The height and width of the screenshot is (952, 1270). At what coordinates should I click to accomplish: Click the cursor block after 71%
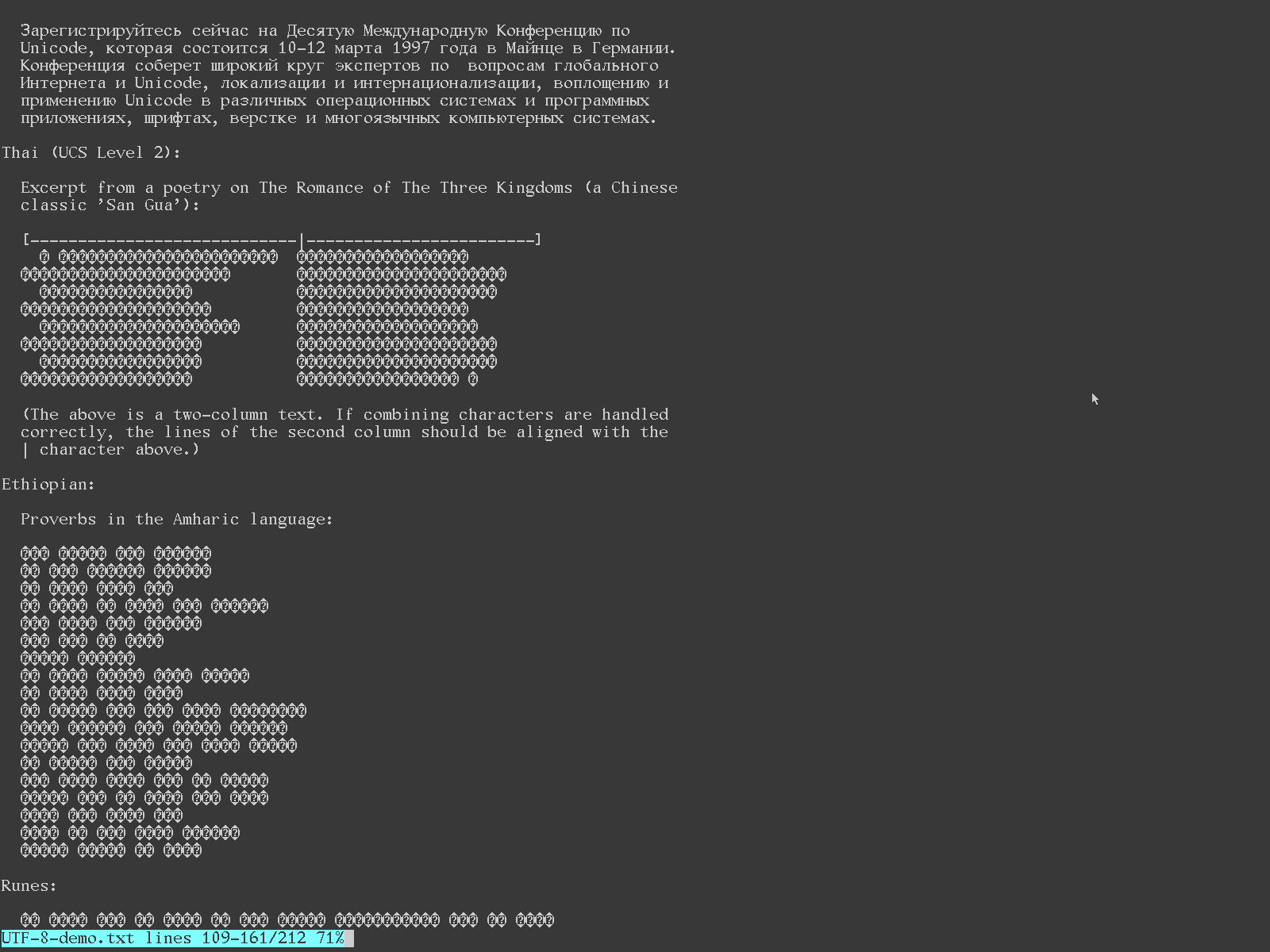(349, 939)
